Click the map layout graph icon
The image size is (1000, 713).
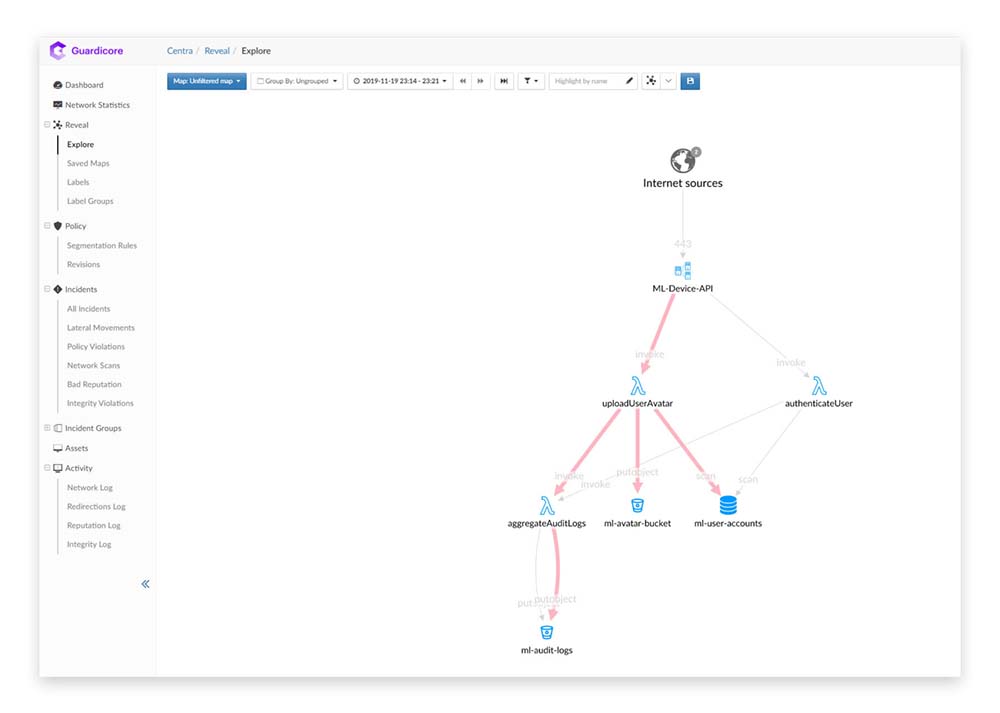(651, 81)
